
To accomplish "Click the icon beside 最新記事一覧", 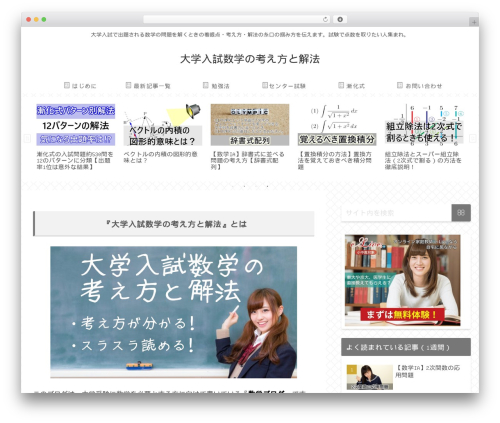I will pos(128,85).
